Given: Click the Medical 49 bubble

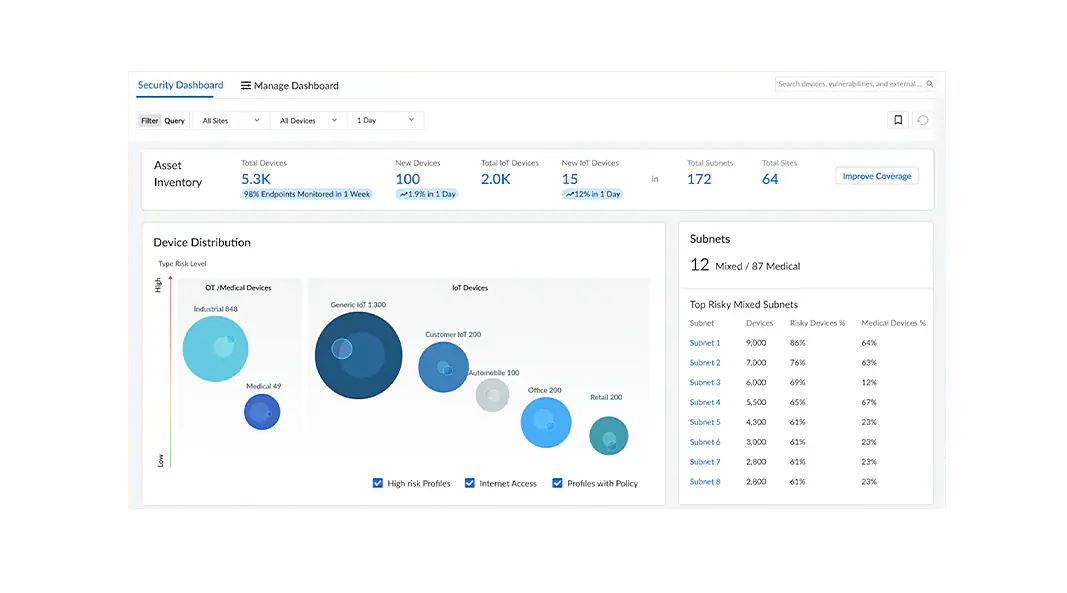Looking at the screenshot, I should pos(262,412).
